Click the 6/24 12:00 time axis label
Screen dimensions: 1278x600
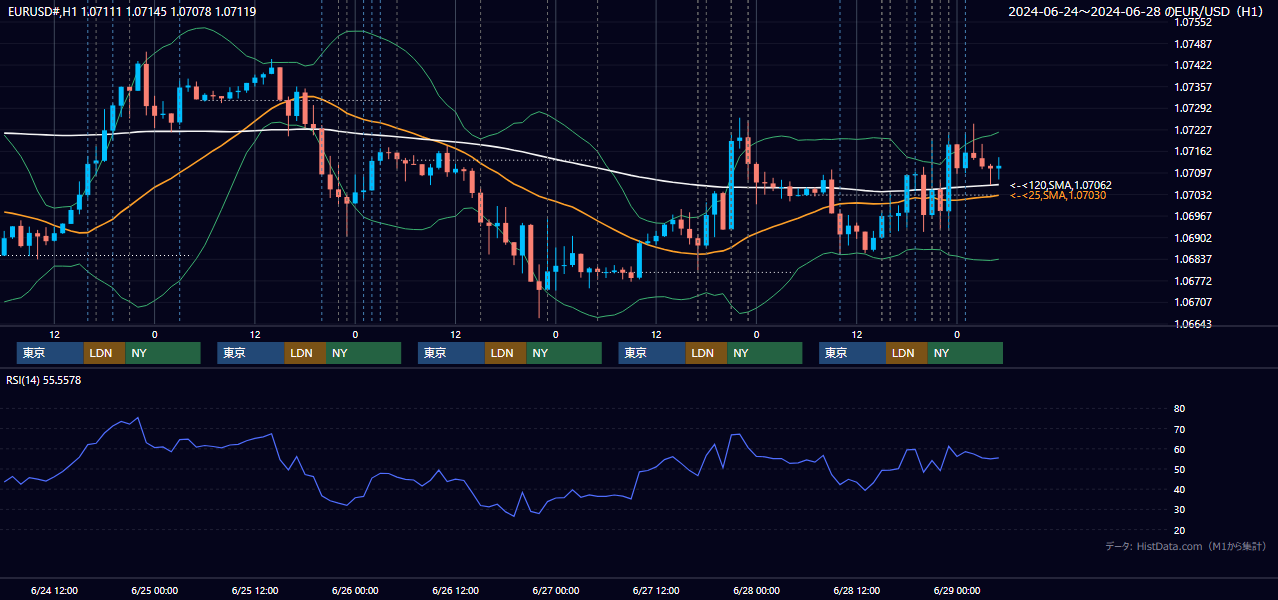point(54,590)
